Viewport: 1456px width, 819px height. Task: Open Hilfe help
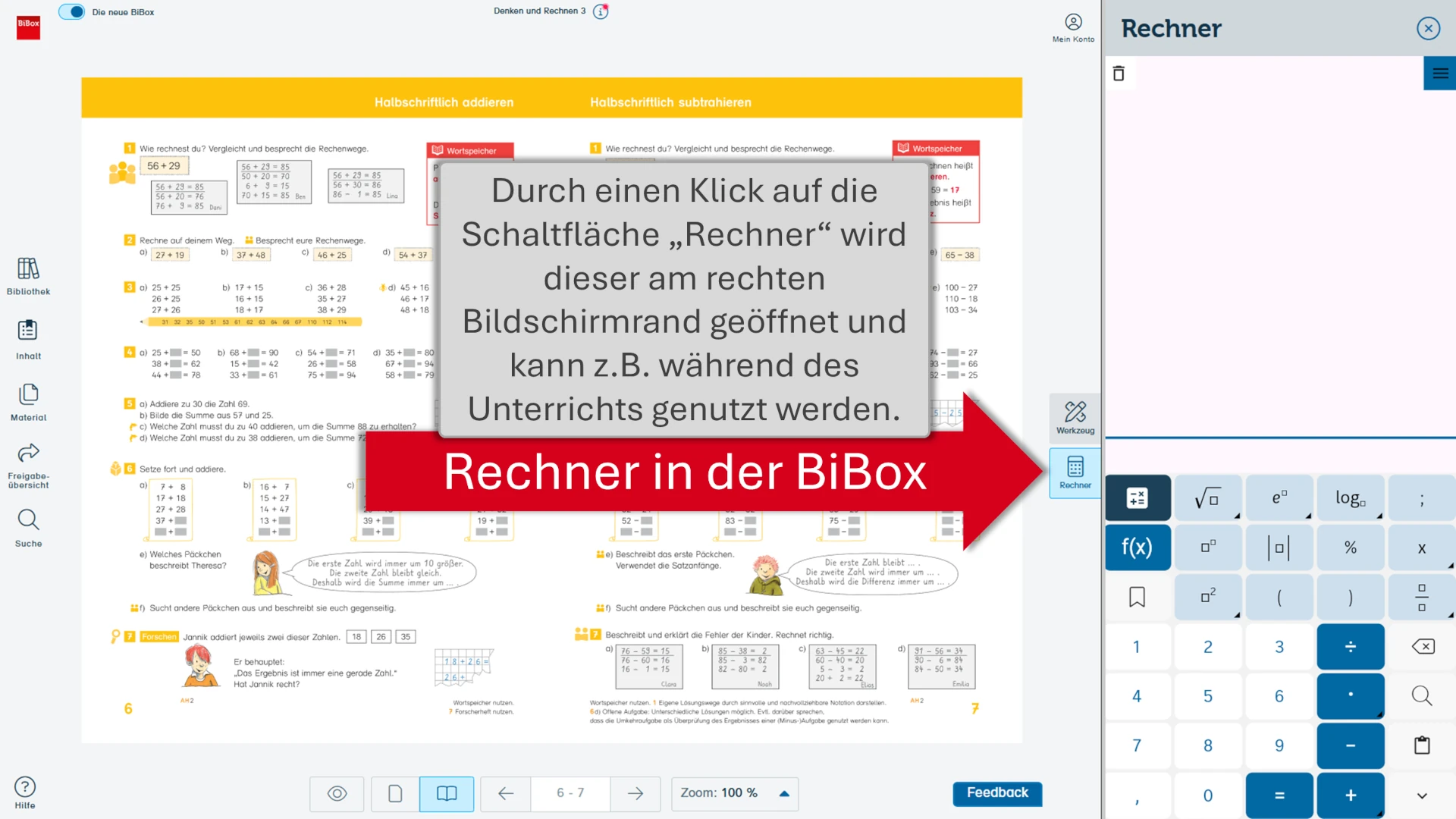[x=25, y=793]
